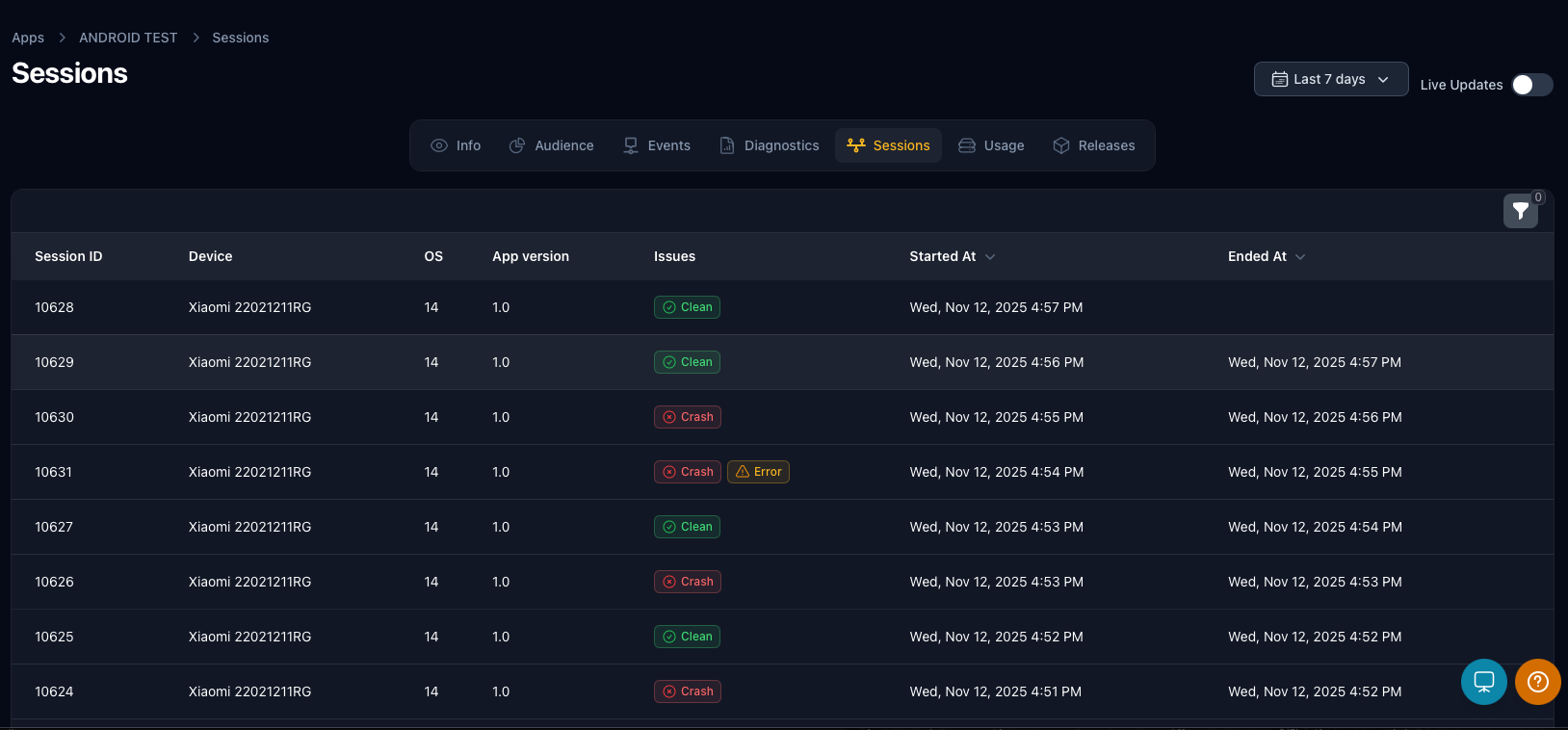Click the Usage database icon
Screen dimensions: 1568x730
(967, 145)
